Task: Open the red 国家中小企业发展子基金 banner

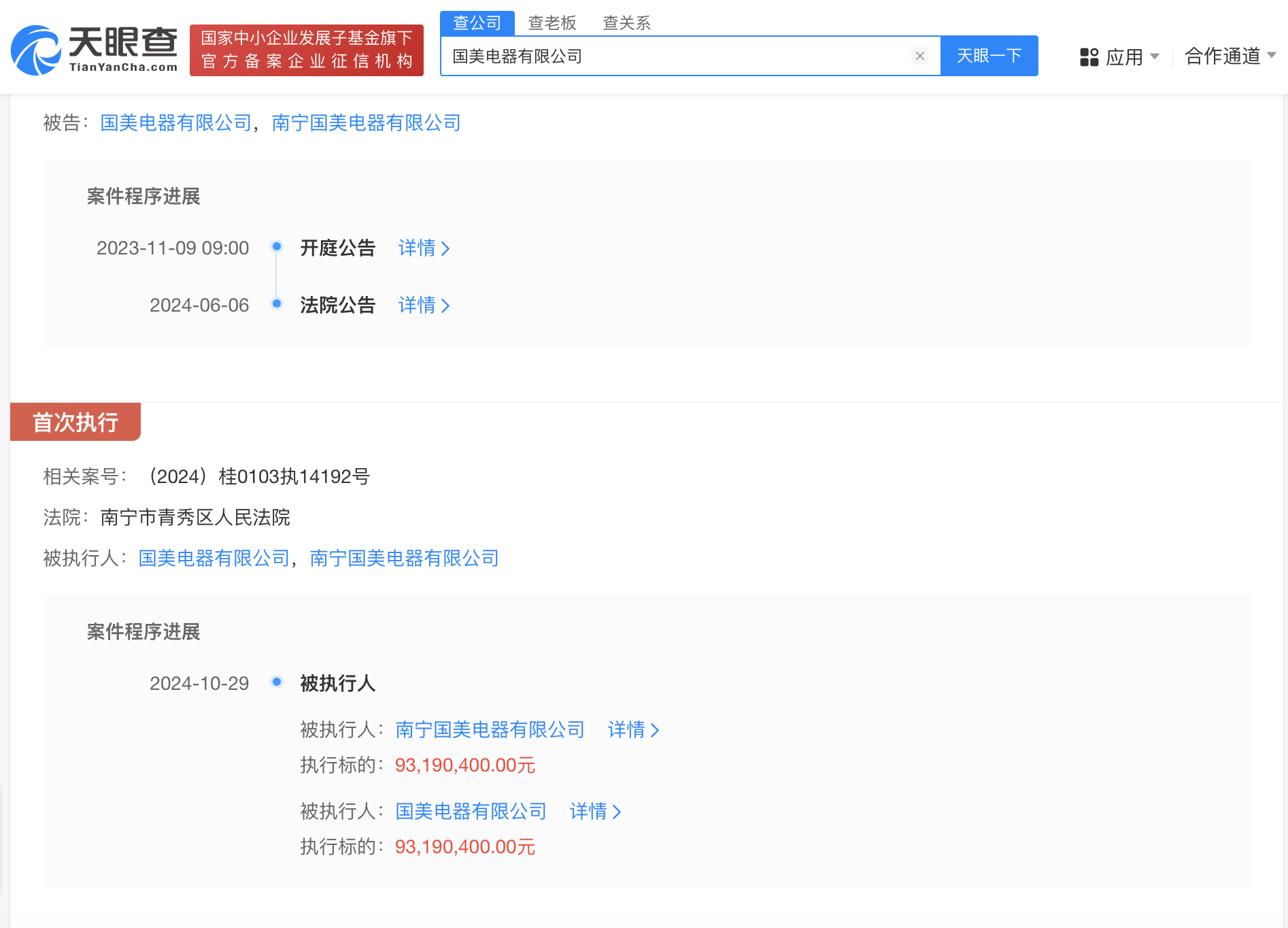Action: tap(307, 50)
